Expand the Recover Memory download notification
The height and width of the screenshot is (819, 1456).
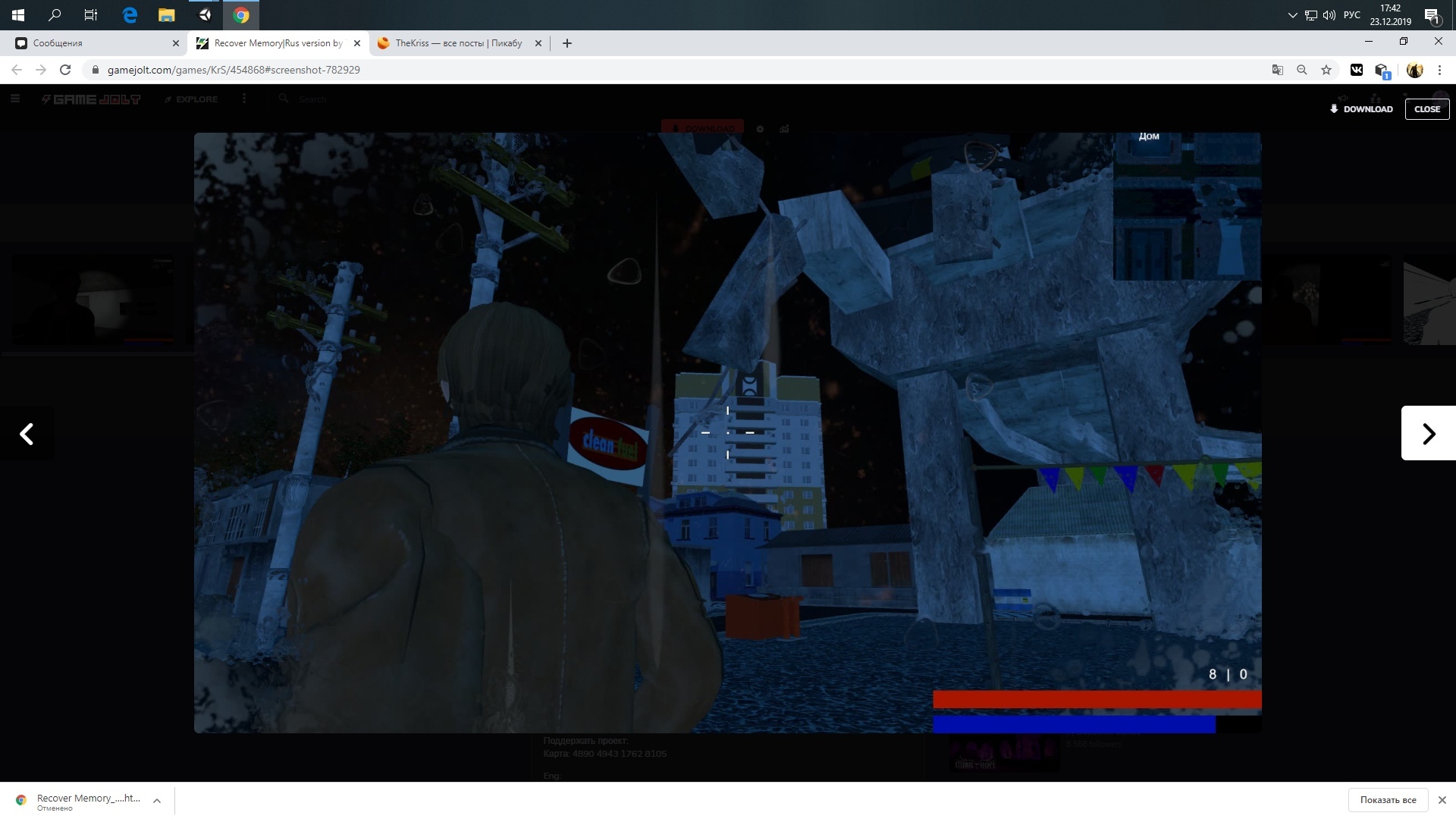point(157,800)
